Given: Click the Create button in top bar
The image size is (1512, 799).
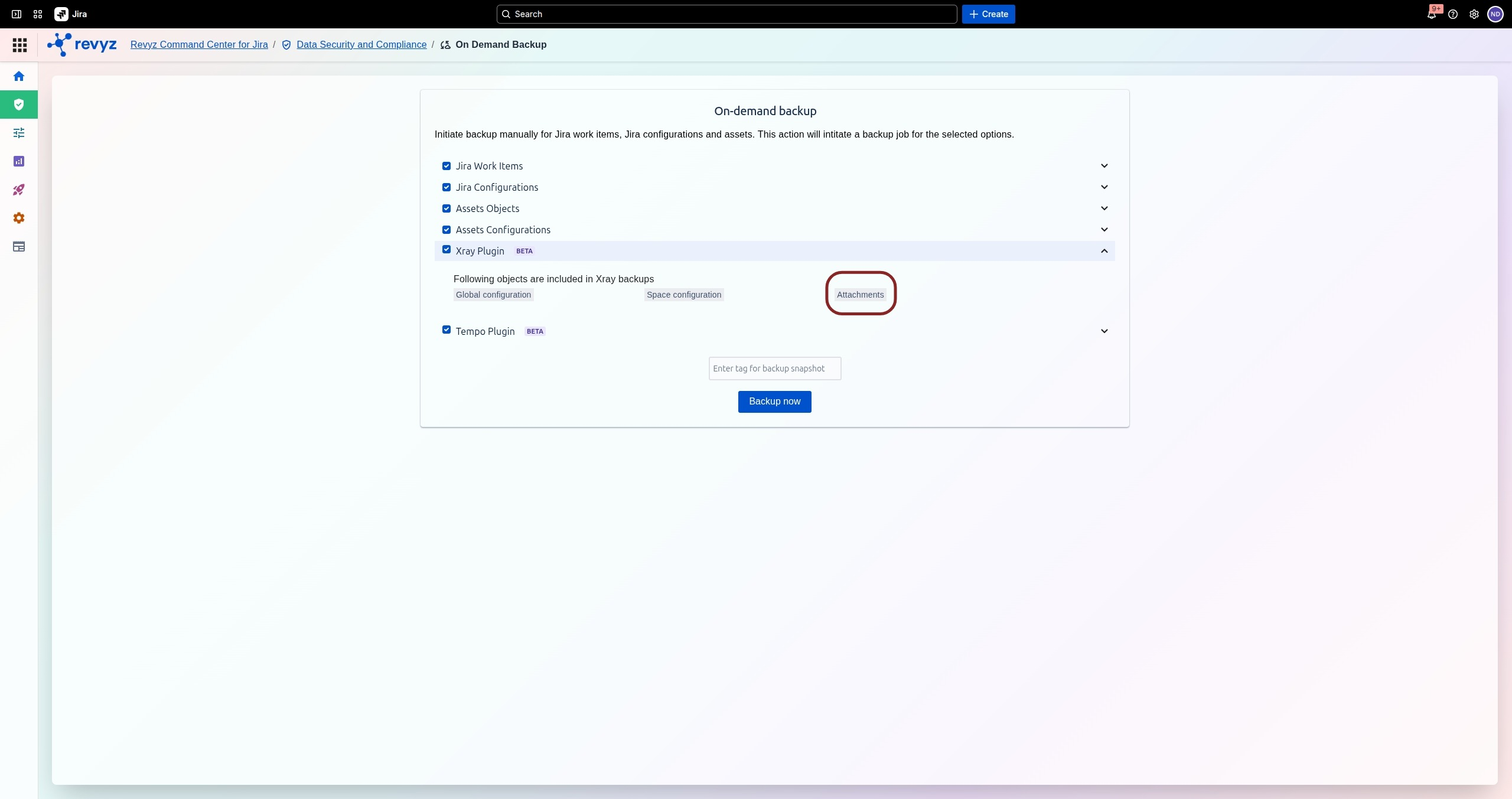Looking at the screenshot, I should point(988,14).
